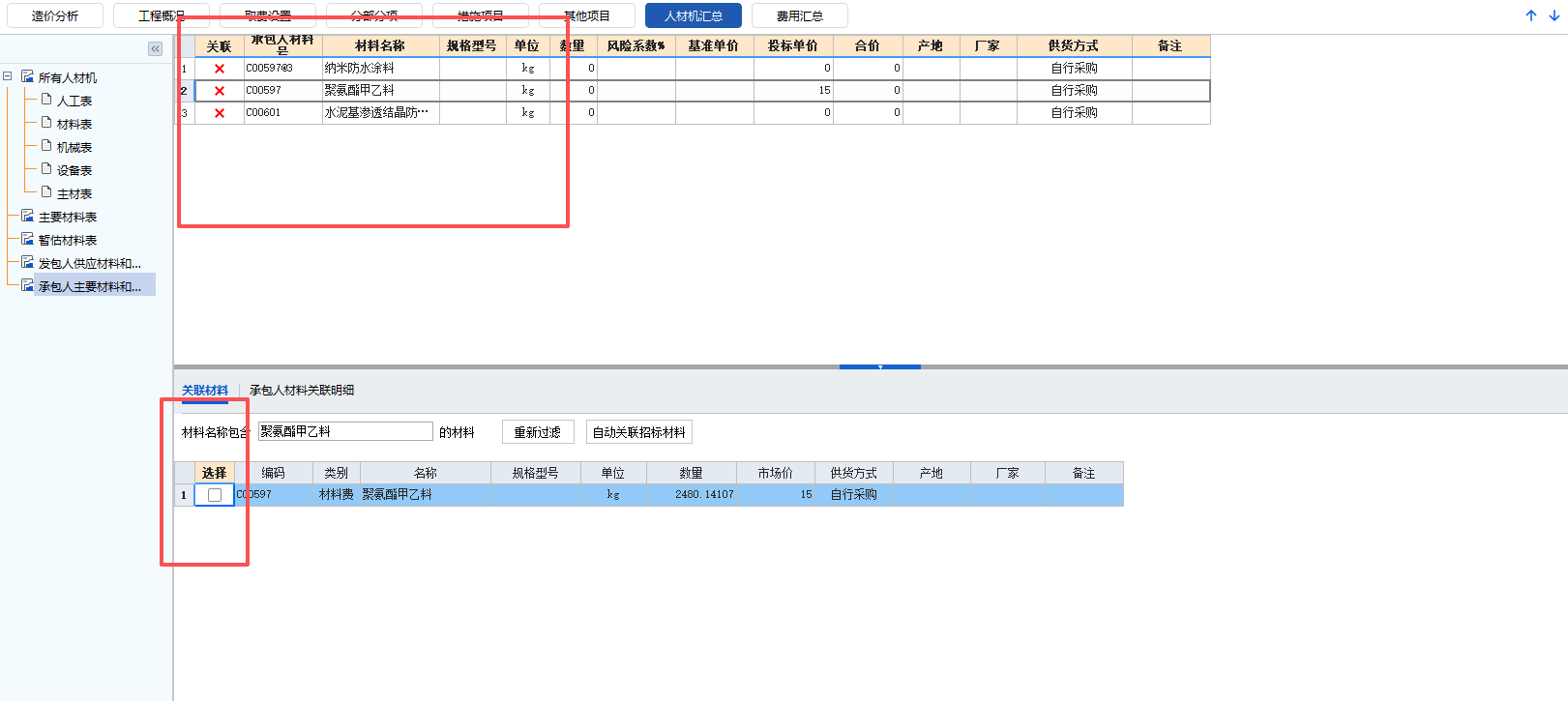
Task: Click the 类别 column header in lower table
Action: (336, 473)
